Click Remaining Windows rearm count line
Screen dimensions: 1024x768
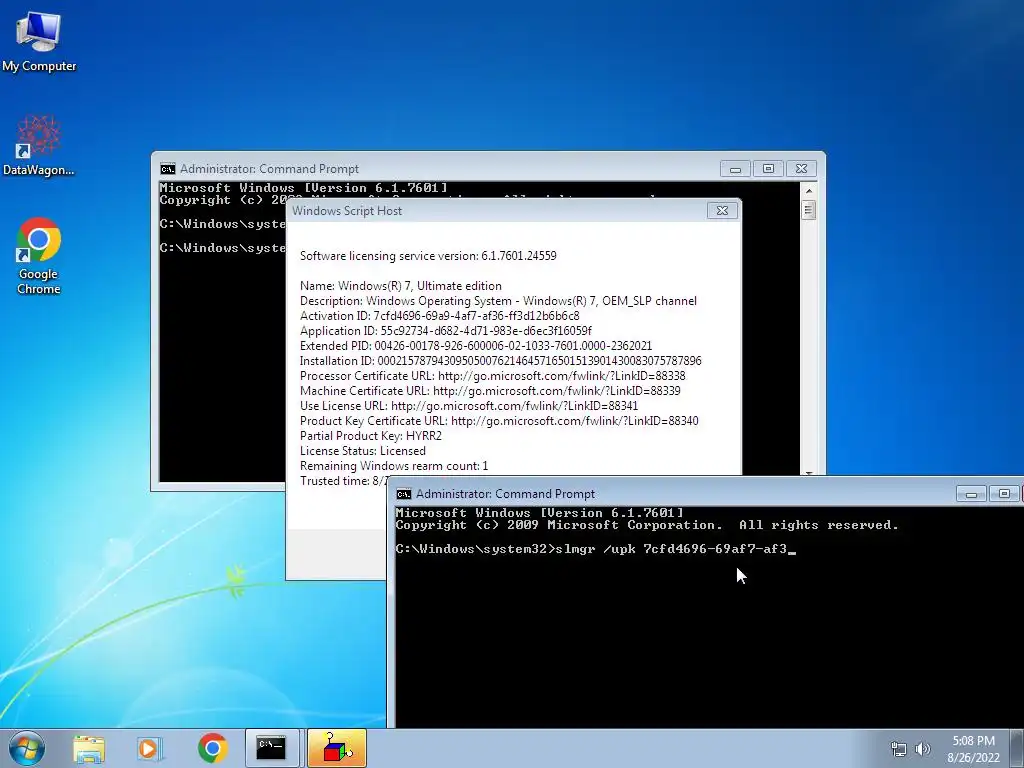pyautogui.click(x=394, y=466)
